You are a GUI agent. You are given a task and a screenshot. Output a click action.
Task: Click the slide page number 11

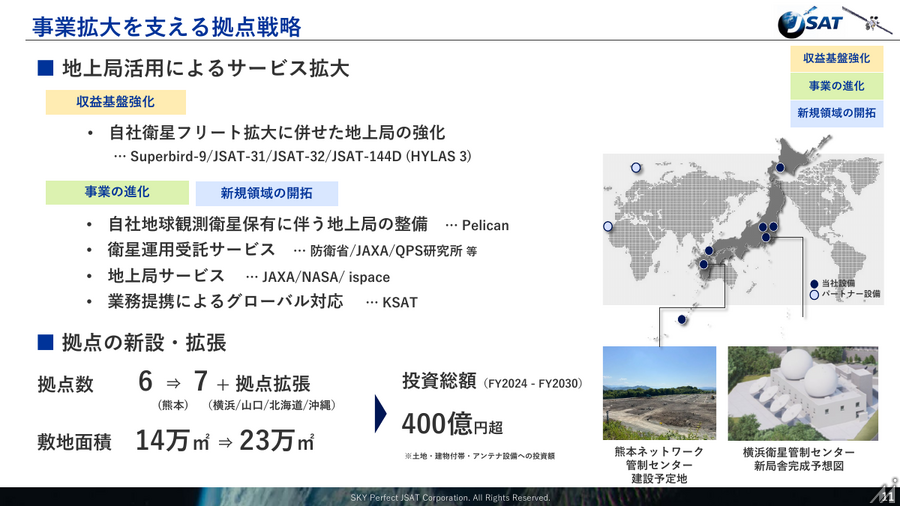tap(887, 497)
